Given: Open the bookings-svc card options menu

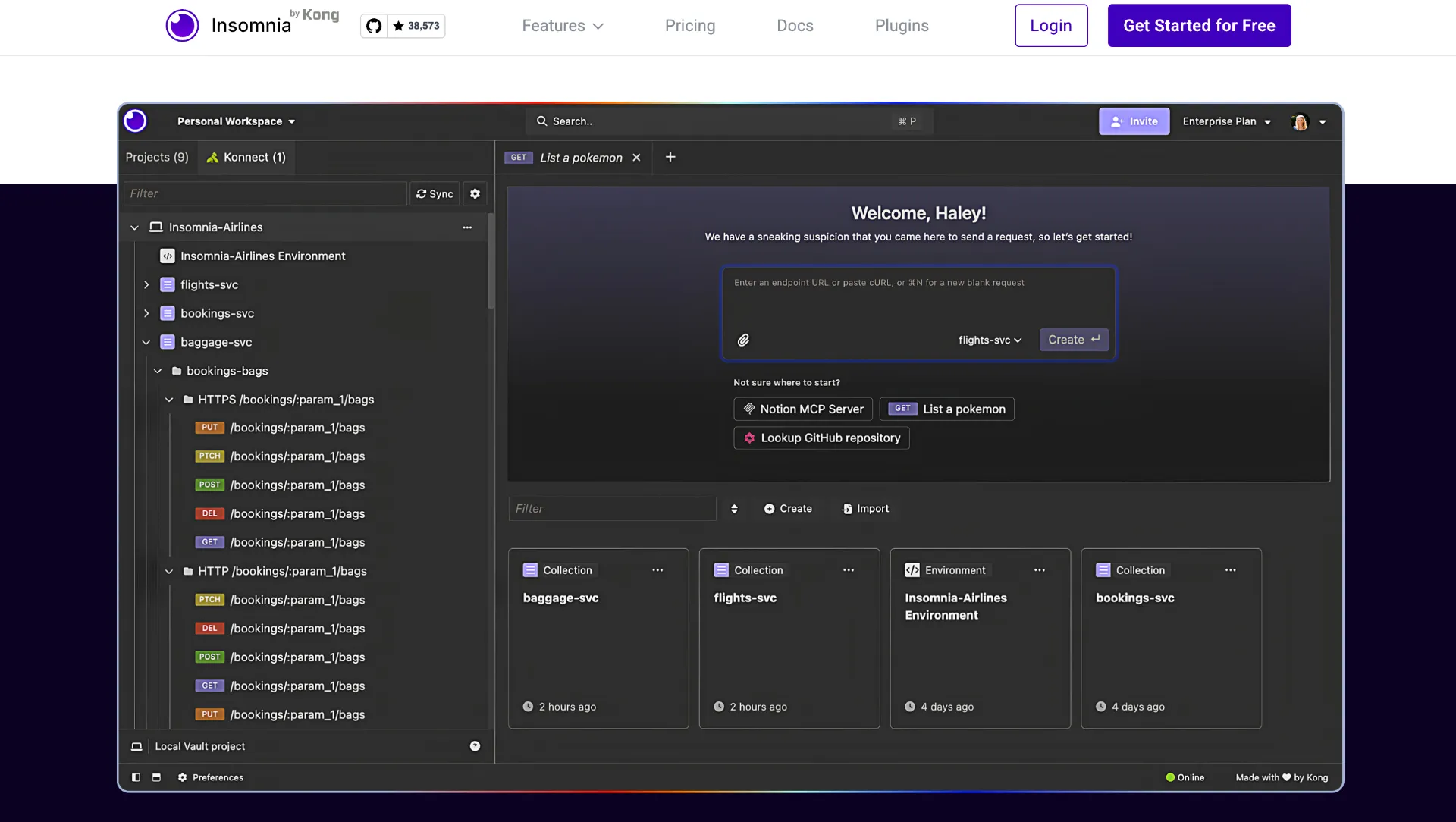Looking at the screenshot, I should [x=1231, y=570].
